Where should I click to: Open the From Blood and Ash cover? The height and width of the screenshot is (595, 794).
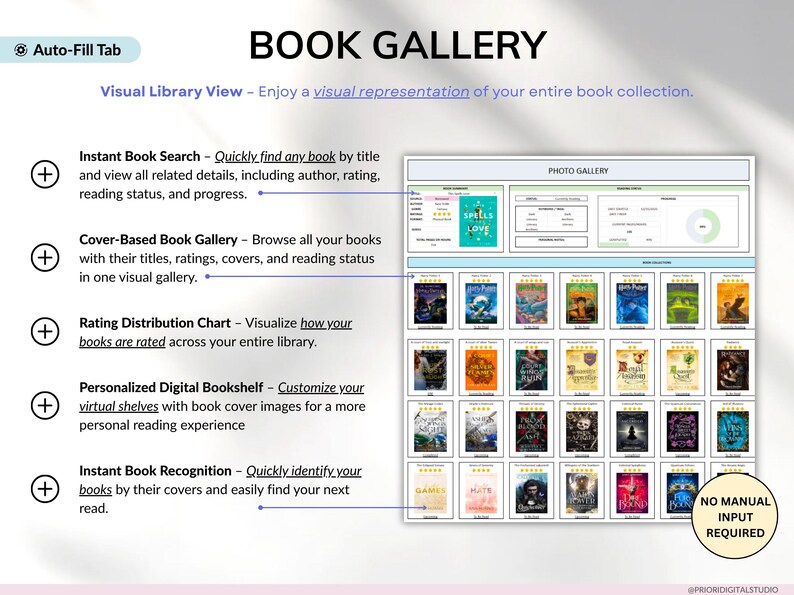point(532,431)
